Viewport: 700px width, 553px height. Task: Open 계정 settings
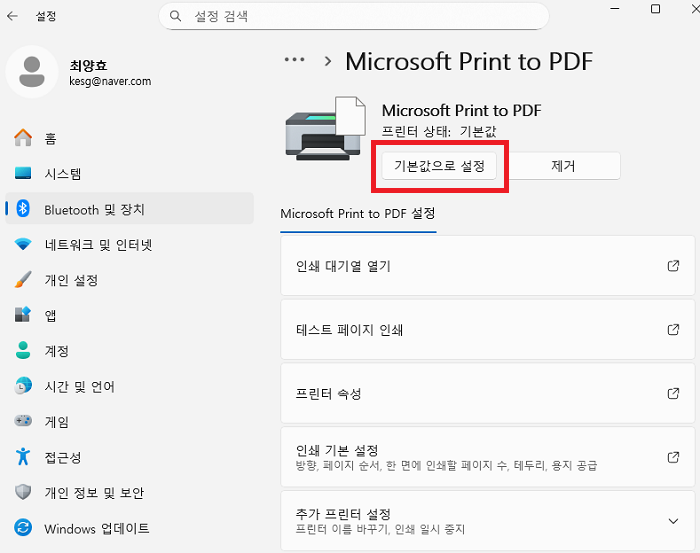click(129, 350)
